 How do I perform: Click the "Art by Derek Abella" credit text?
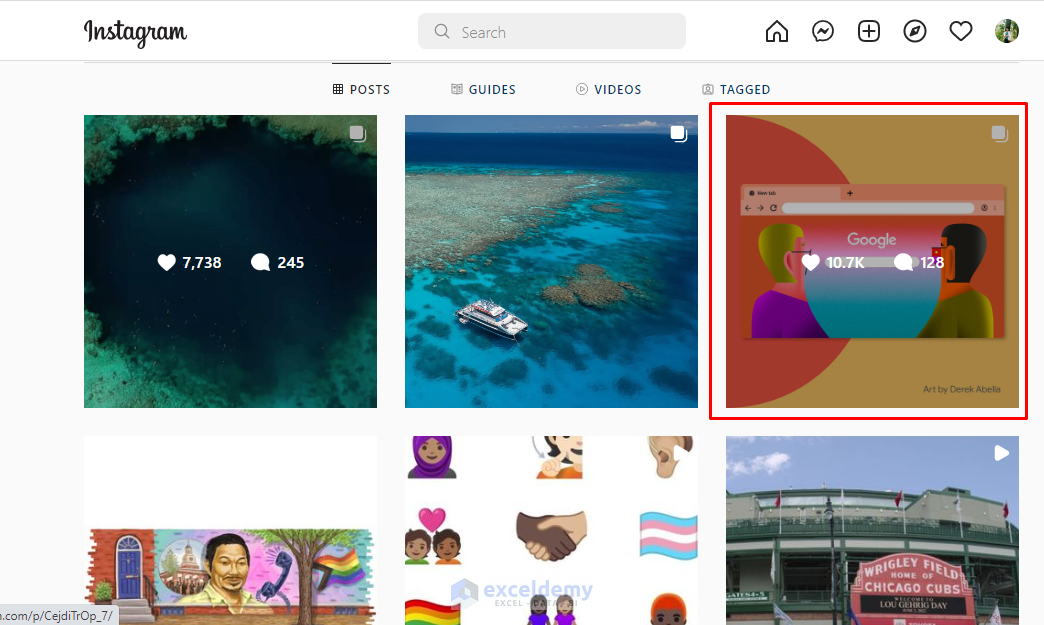961,389
